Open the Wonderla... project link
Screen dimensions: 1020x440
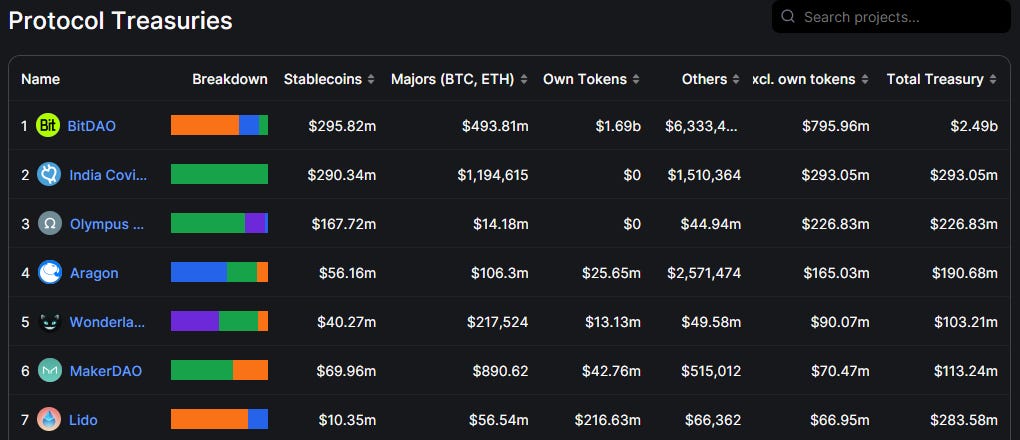pyautogui.click(x=107, y=322)
